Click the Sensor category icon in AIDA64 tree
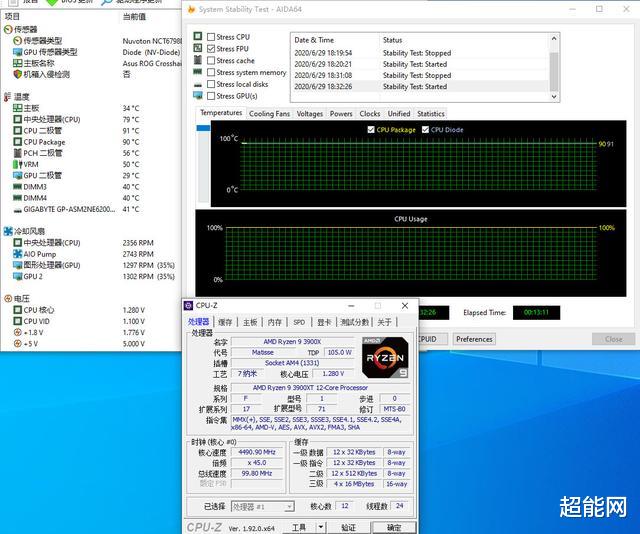The image size is (640, 534). click(8, 29)
